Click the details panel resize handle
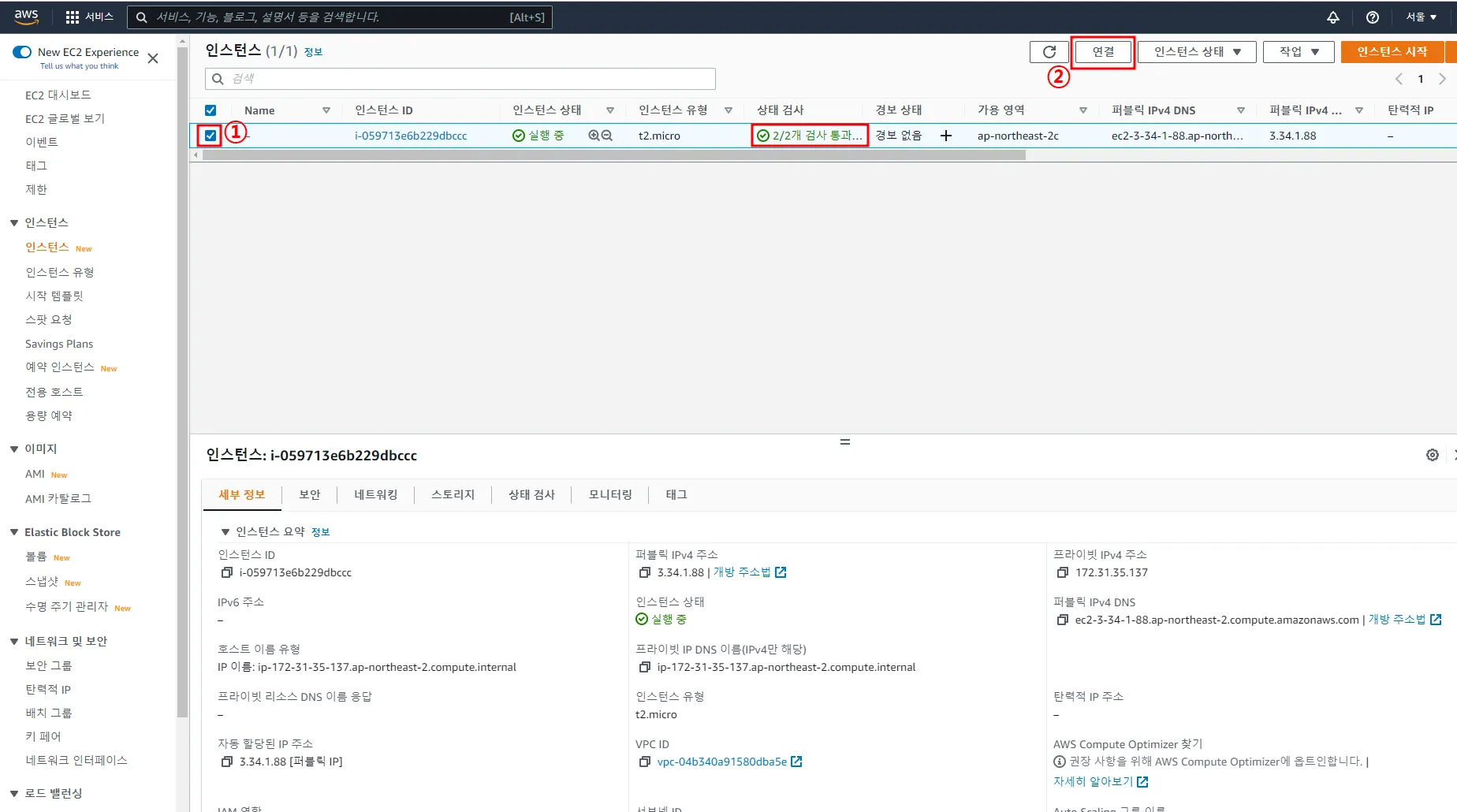 845,442
